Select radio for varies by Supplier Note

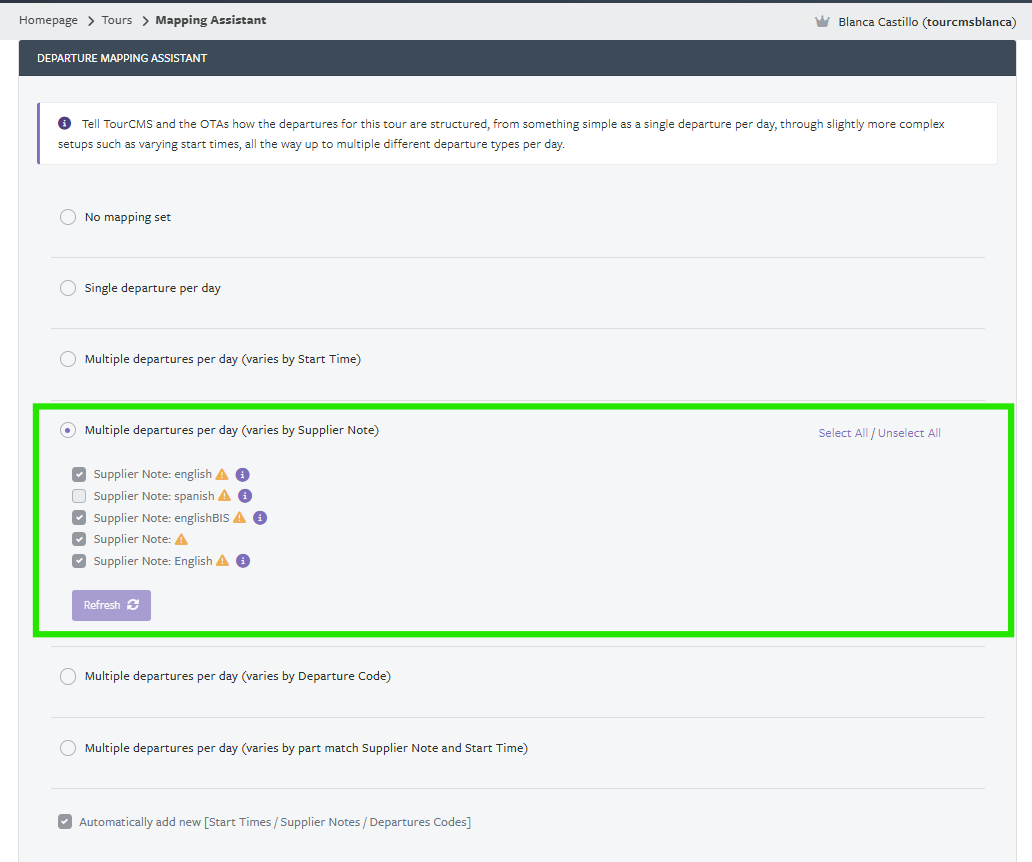tap(68, 430)
